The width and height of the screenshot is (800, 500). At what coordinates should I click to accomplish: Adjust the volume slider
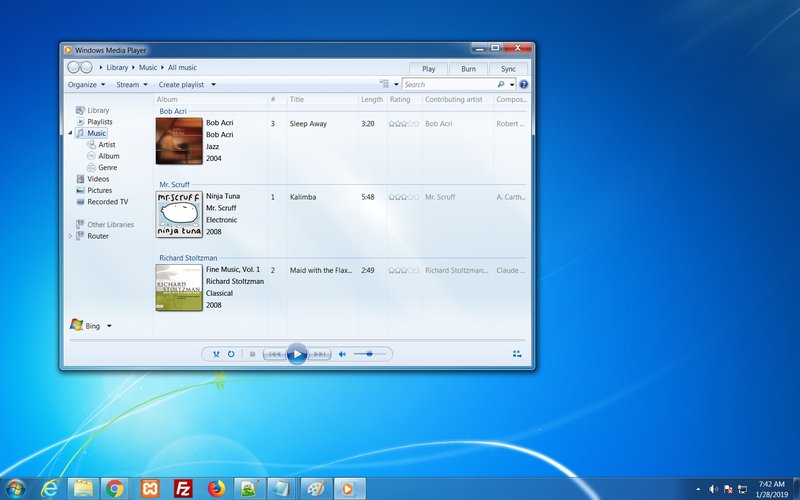tap(369, 354)
